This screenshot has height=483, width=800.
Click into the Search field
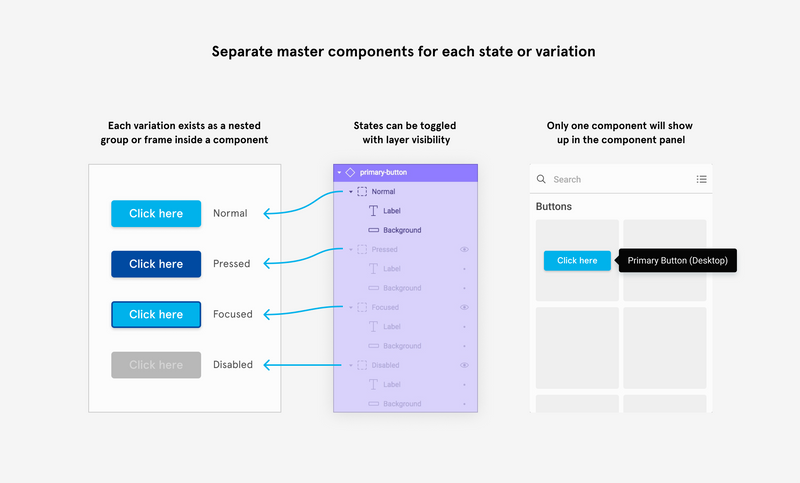click(621, 179)
